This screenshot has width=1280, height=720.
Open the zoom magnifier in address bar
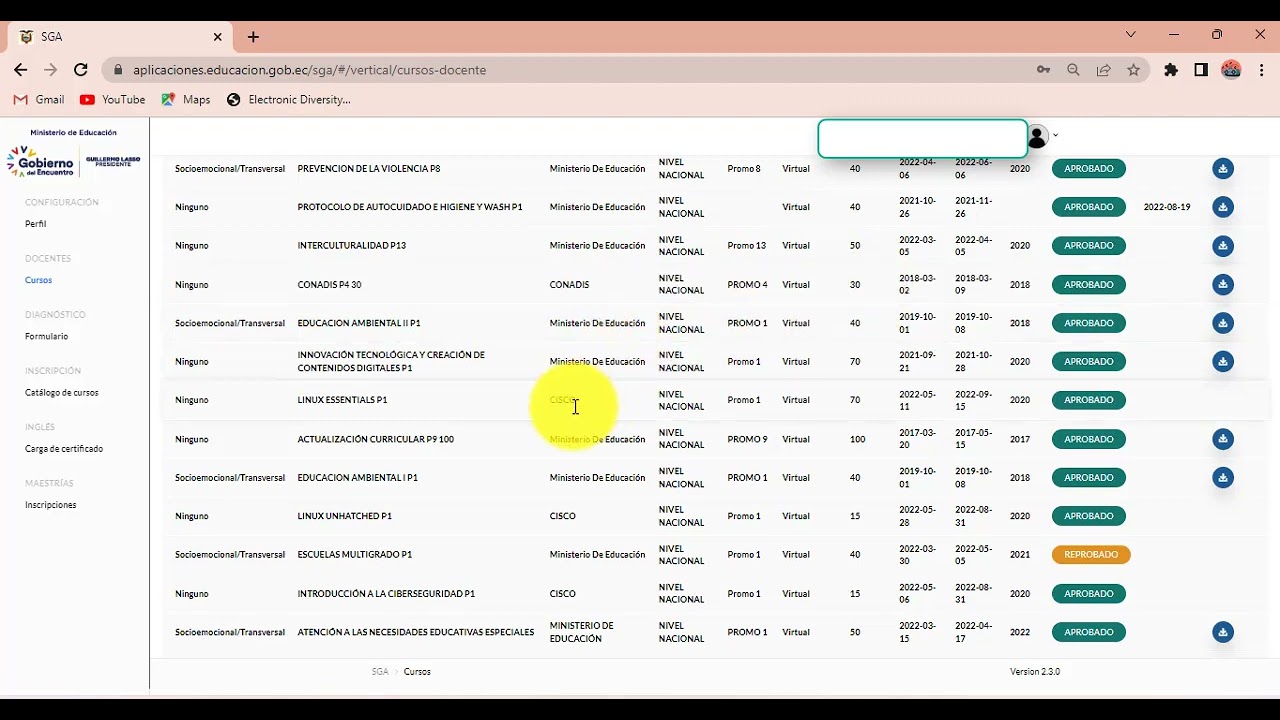[1073, 70]
